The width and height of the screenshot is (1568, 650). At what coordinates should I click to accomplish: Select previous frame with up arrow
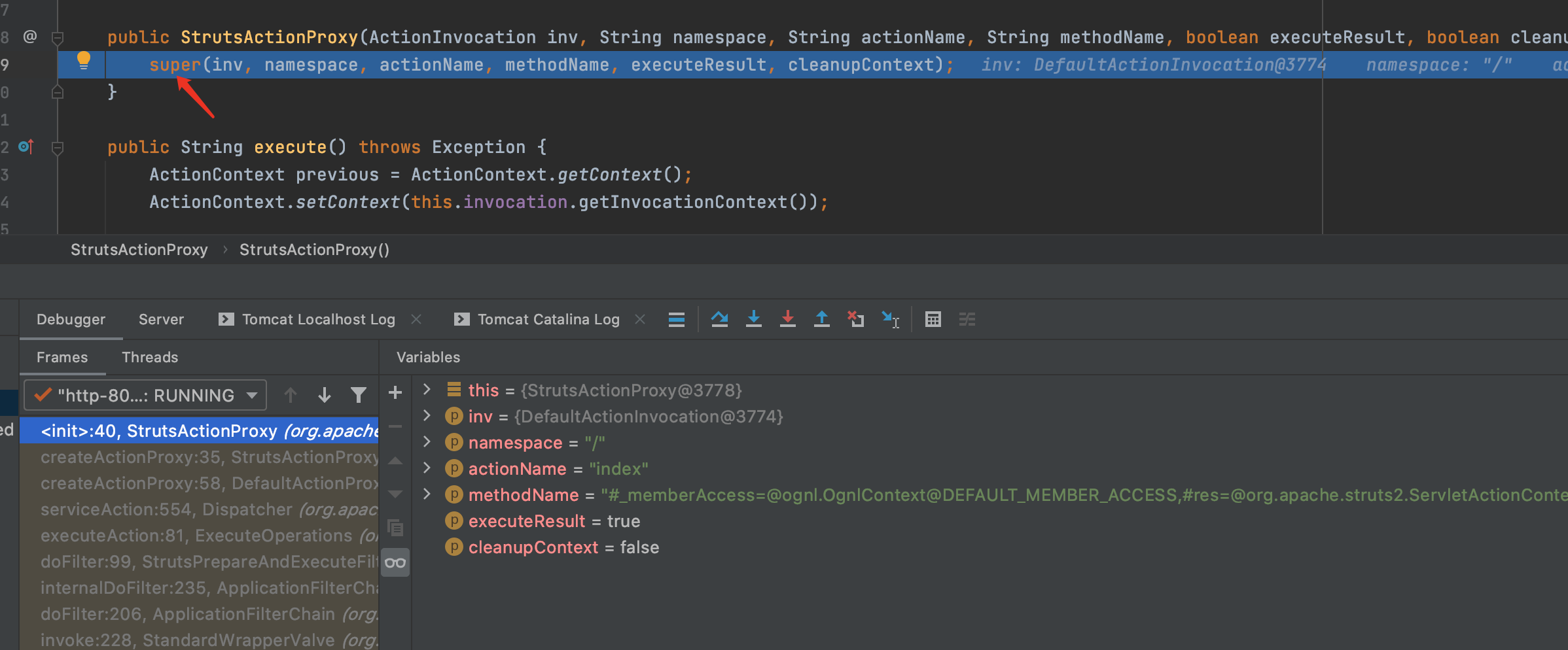pyautogui.click(x=291, y=395)
